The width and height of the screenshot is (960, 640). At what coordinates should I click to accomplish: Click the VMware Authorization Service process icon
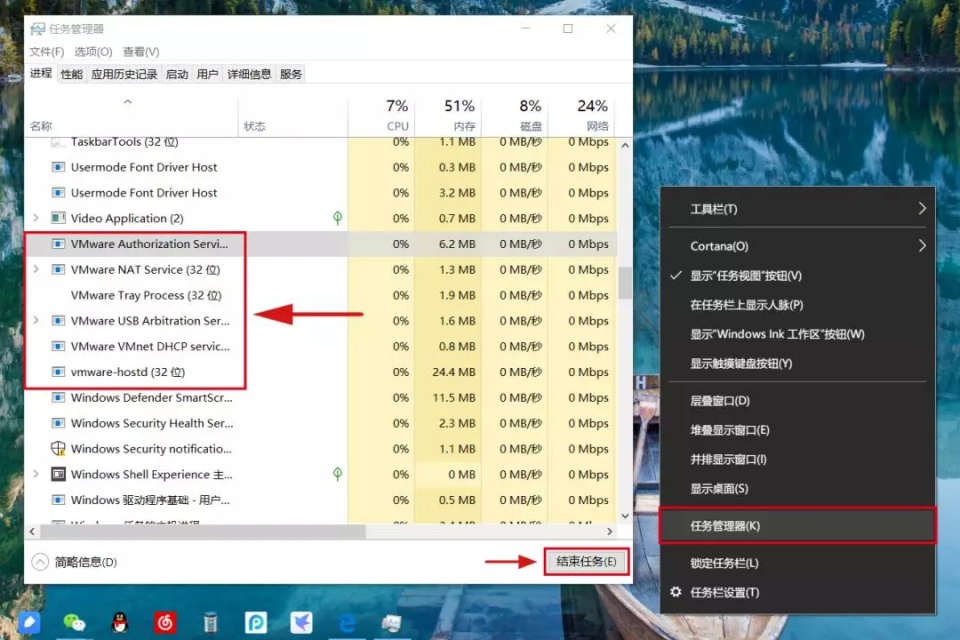[58, 244]
